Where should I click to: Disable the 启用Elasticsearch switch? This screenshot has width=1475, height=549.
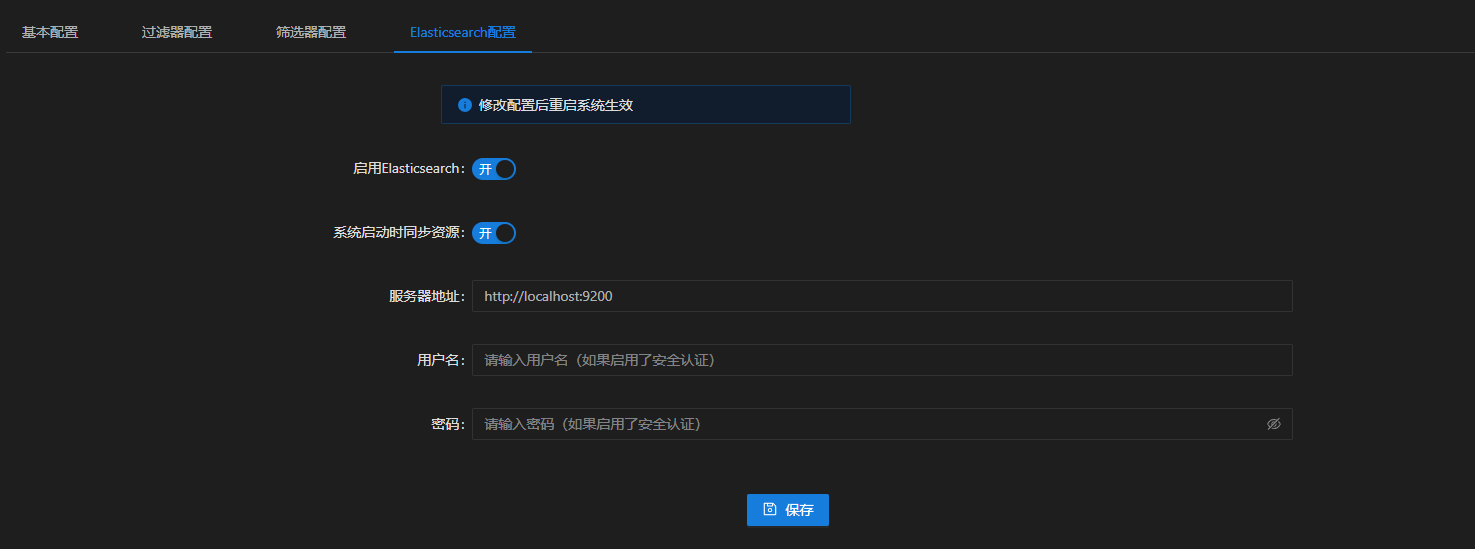pos(494,169)
